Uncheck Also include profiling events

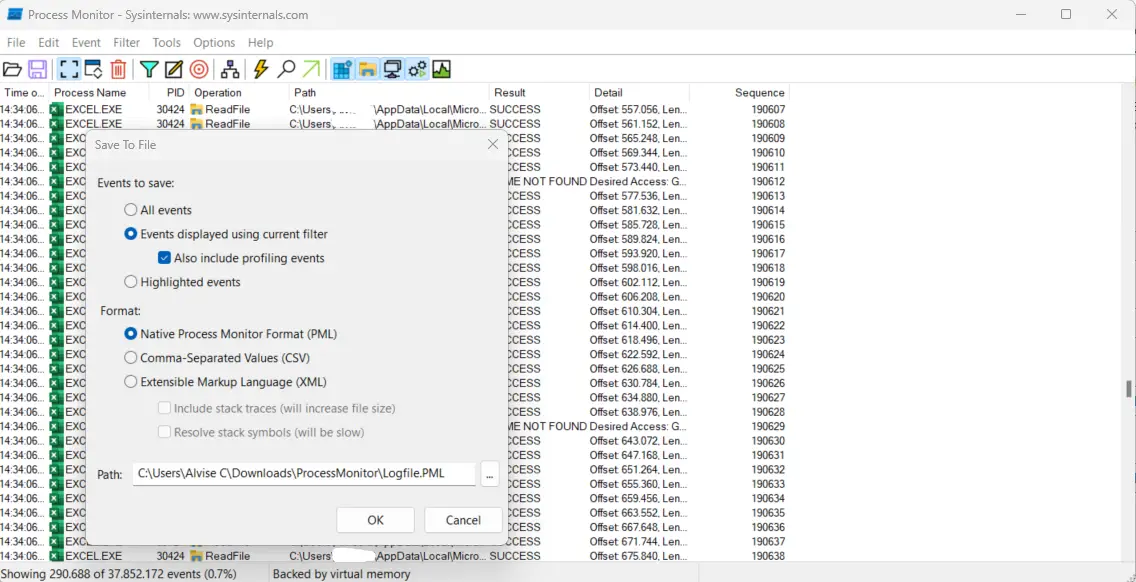pos(165,258)
